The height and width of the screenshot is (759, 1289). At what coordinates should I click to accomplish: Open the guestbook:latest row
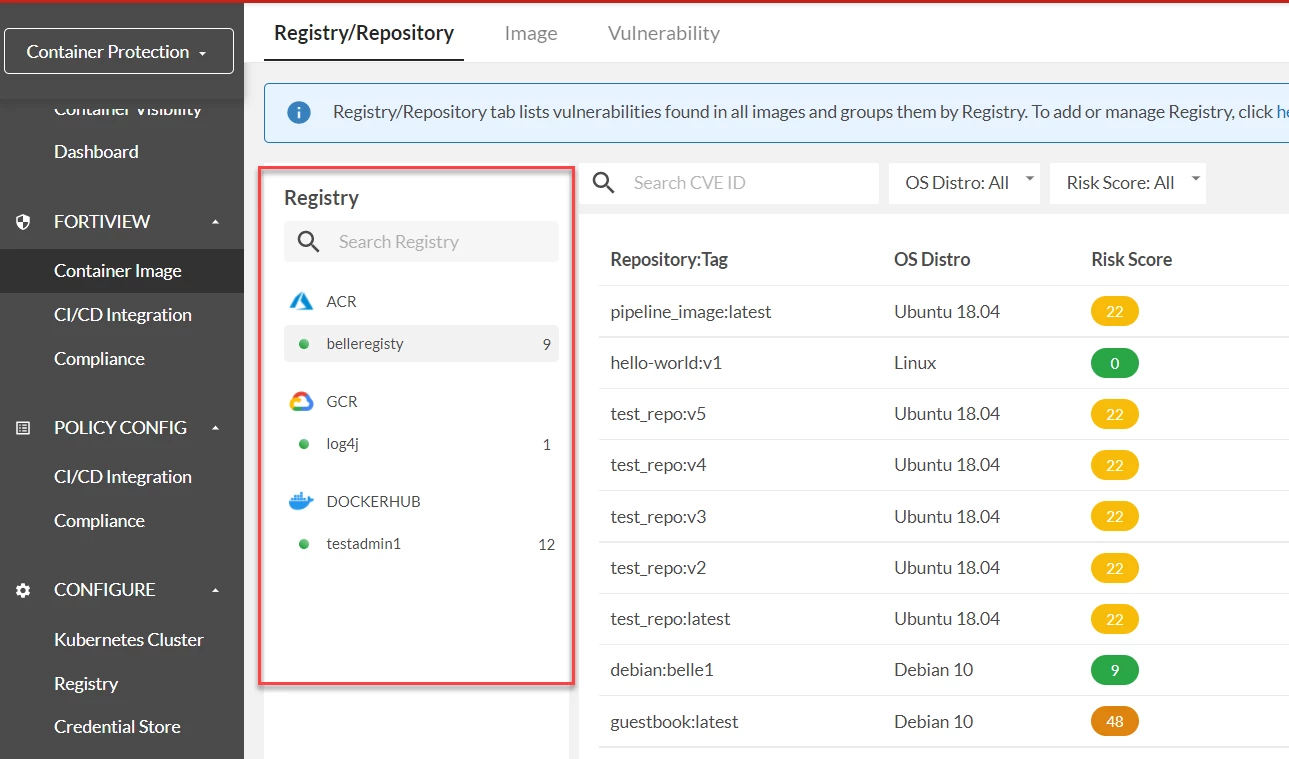[944, 722]
